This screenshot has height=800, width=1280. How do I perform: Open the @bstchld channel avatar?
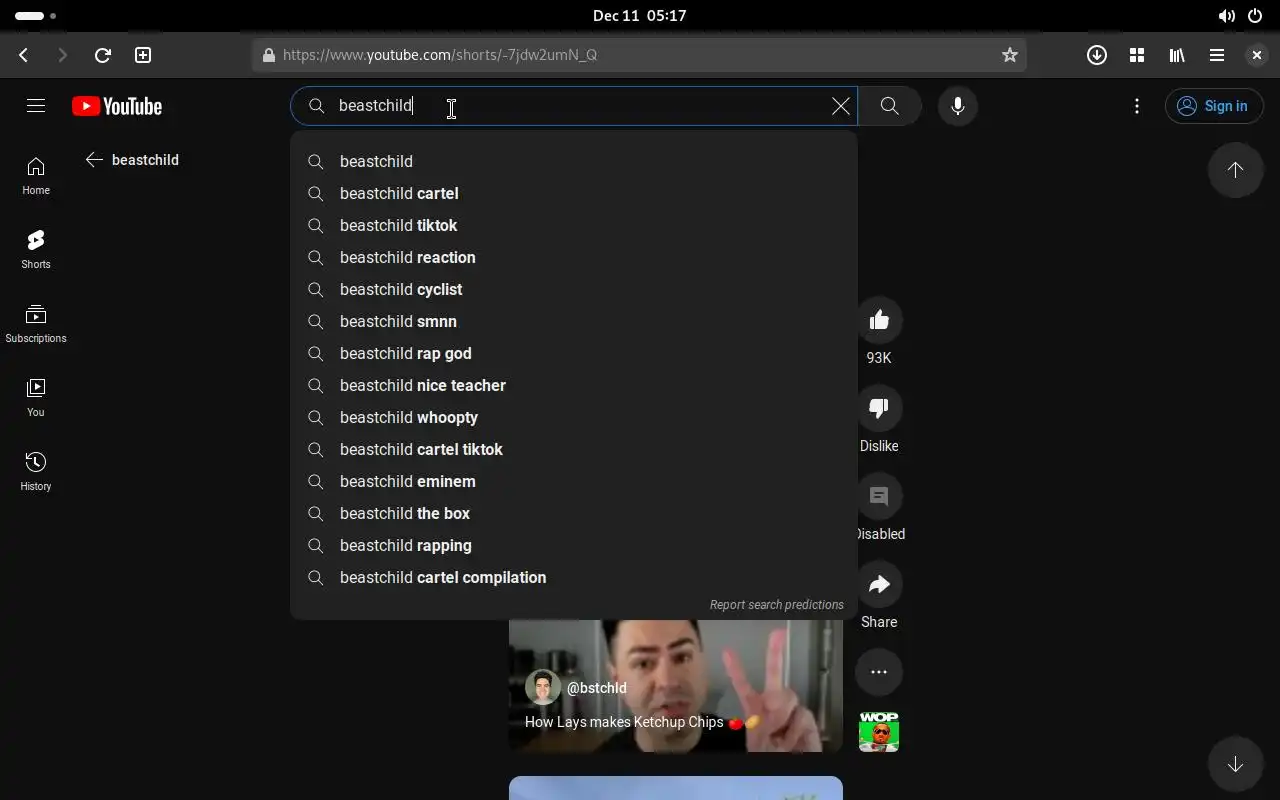tap(543, 688)
